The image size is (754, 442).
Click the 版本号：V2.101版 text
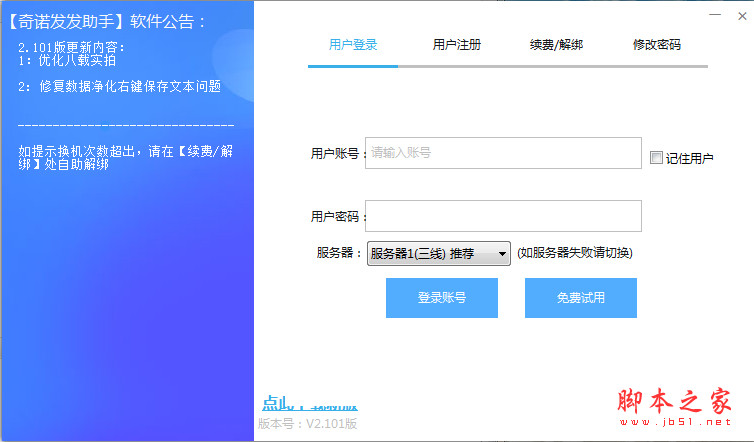pos(308,424)
